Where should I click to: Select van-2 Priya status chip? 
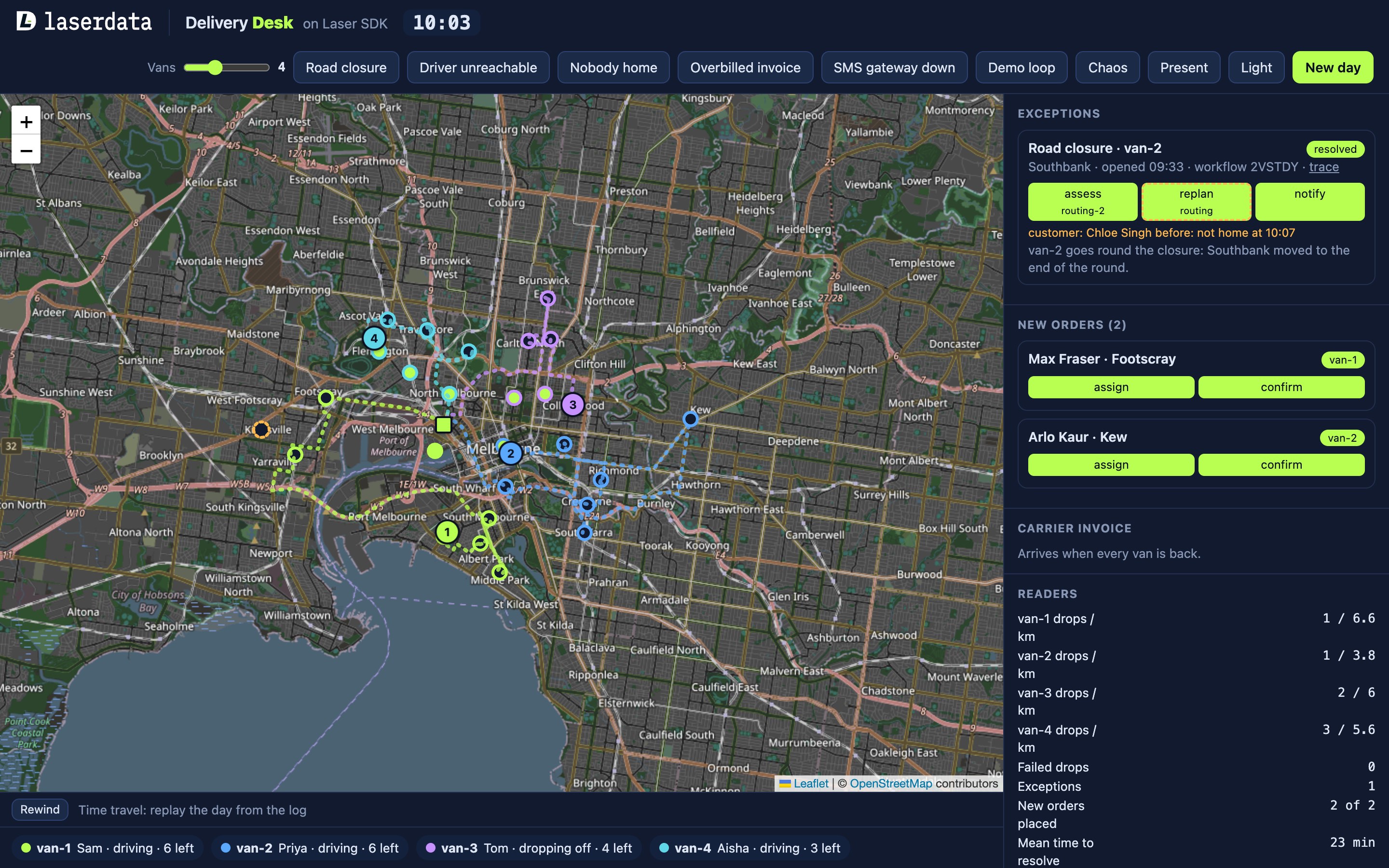tap(309, 848)
